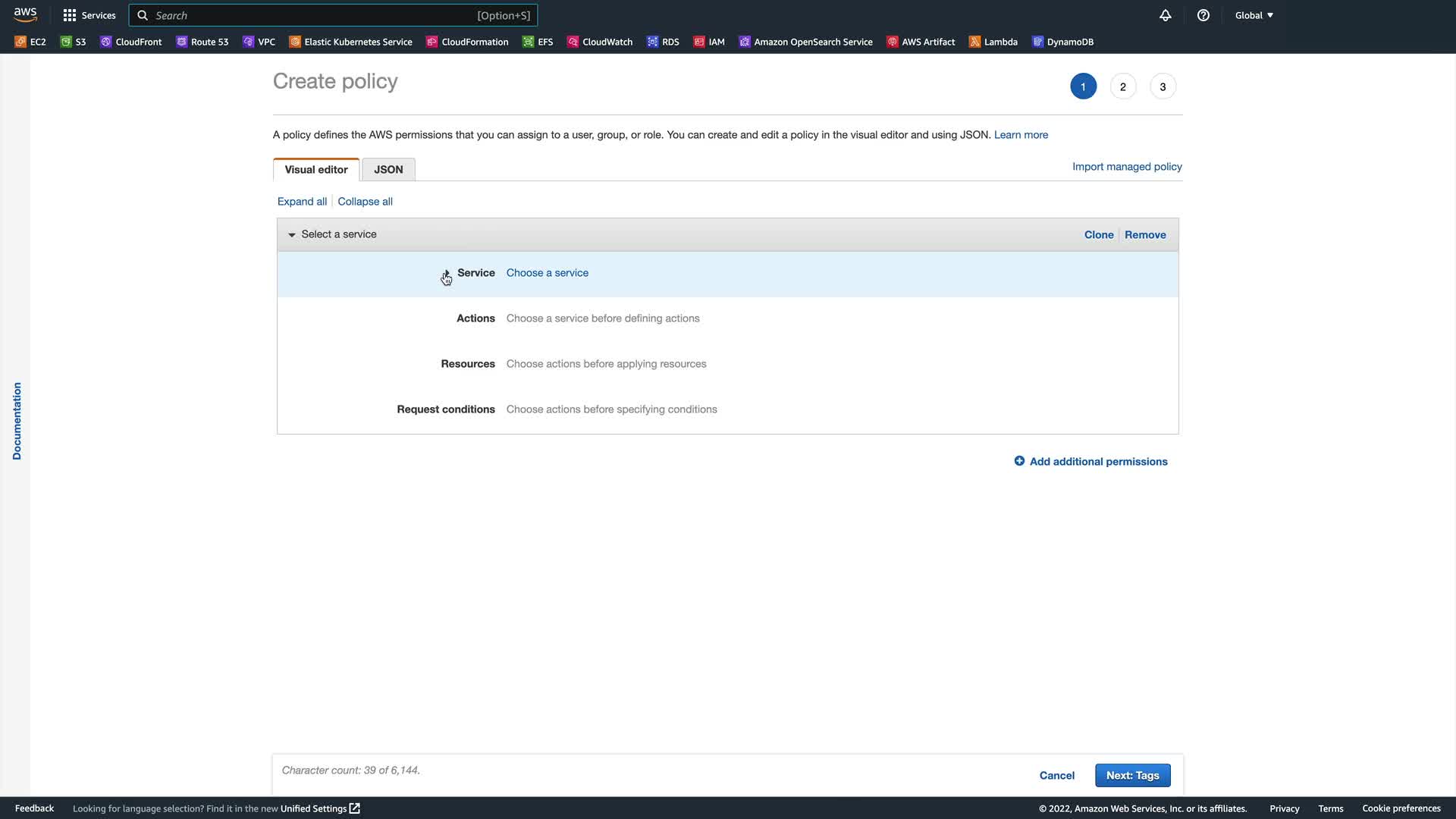1456x819 pixels.
Task: Collapse the Select a service section
Action: (292, 235)
